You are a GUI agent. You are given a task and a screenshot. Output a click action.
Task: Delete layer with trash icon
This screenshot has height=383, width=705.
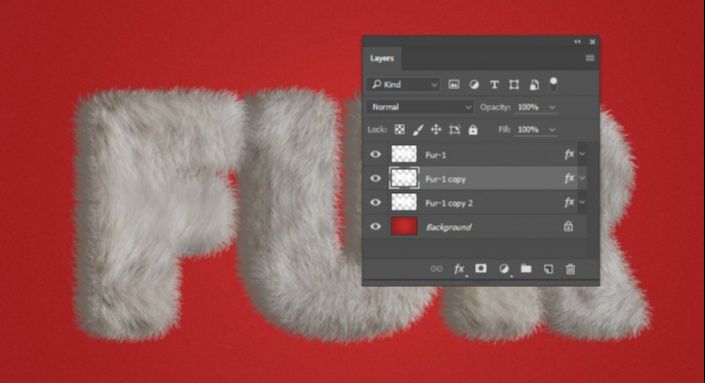(570, 269)
